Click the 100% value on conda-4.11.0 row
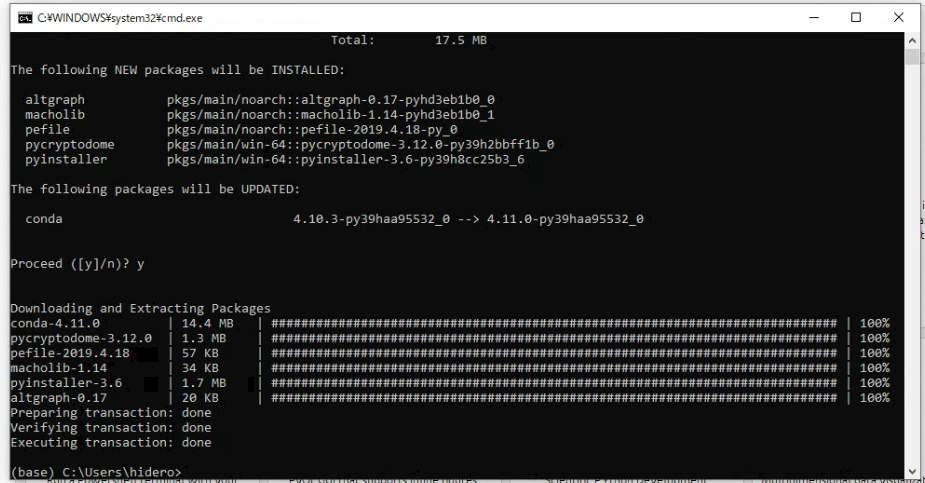 pos(874,323)
